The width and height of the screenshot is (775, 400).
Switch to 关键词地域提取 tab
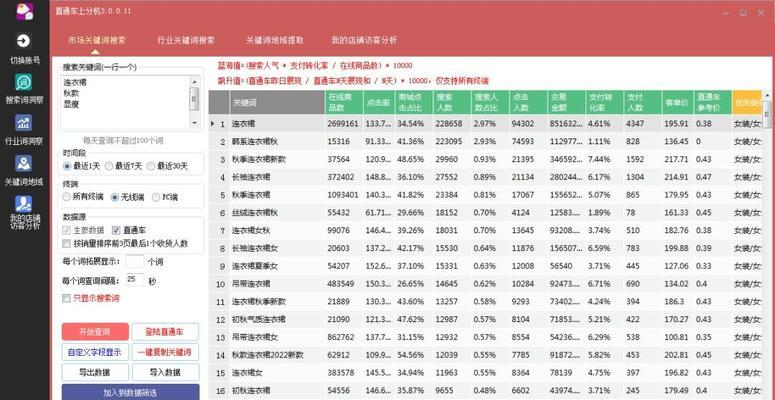tap(275, 41)
